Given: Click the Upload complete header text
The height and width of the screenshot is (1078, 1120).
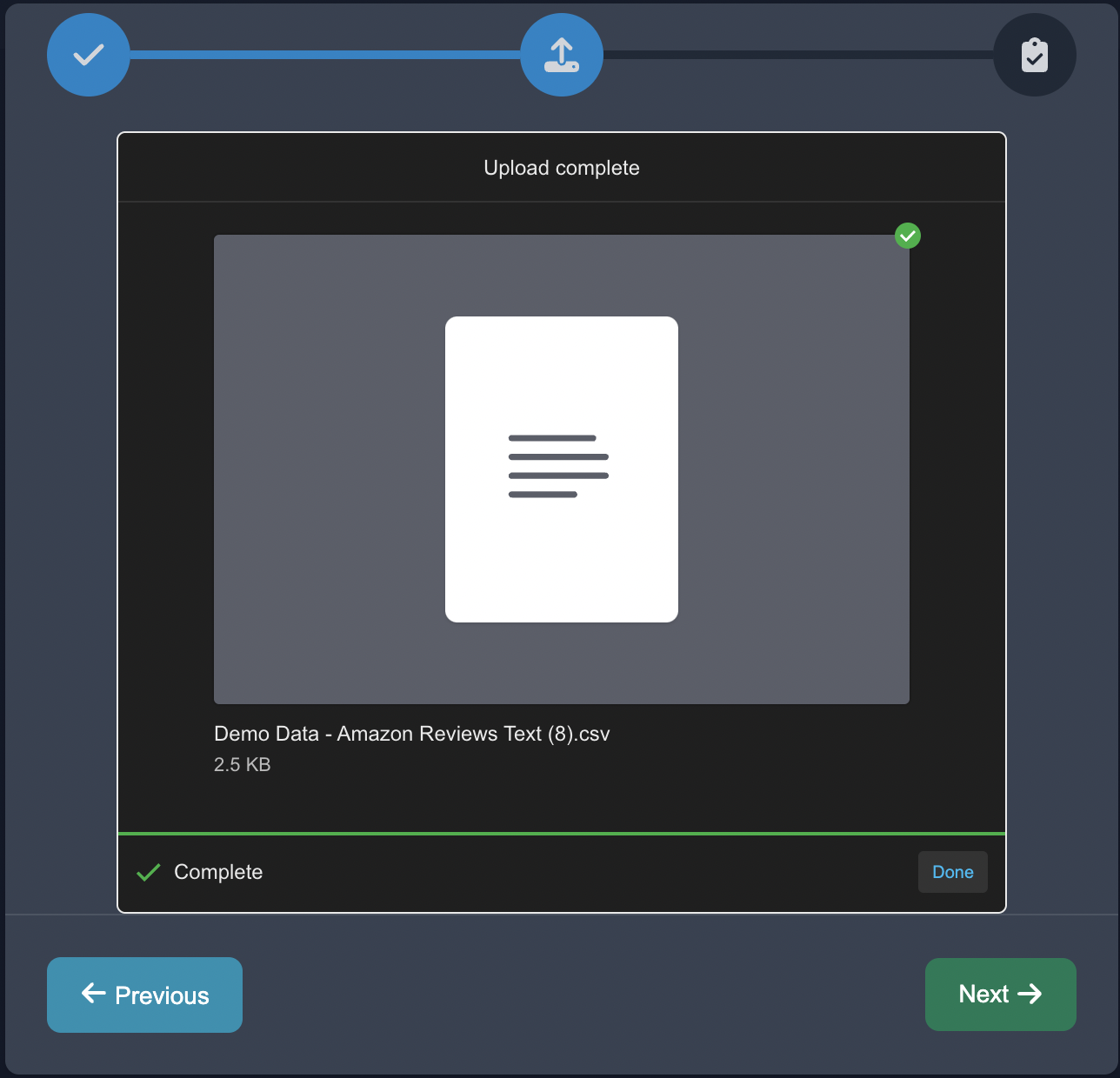Looking at the screenshot, I should click(562, 168).
